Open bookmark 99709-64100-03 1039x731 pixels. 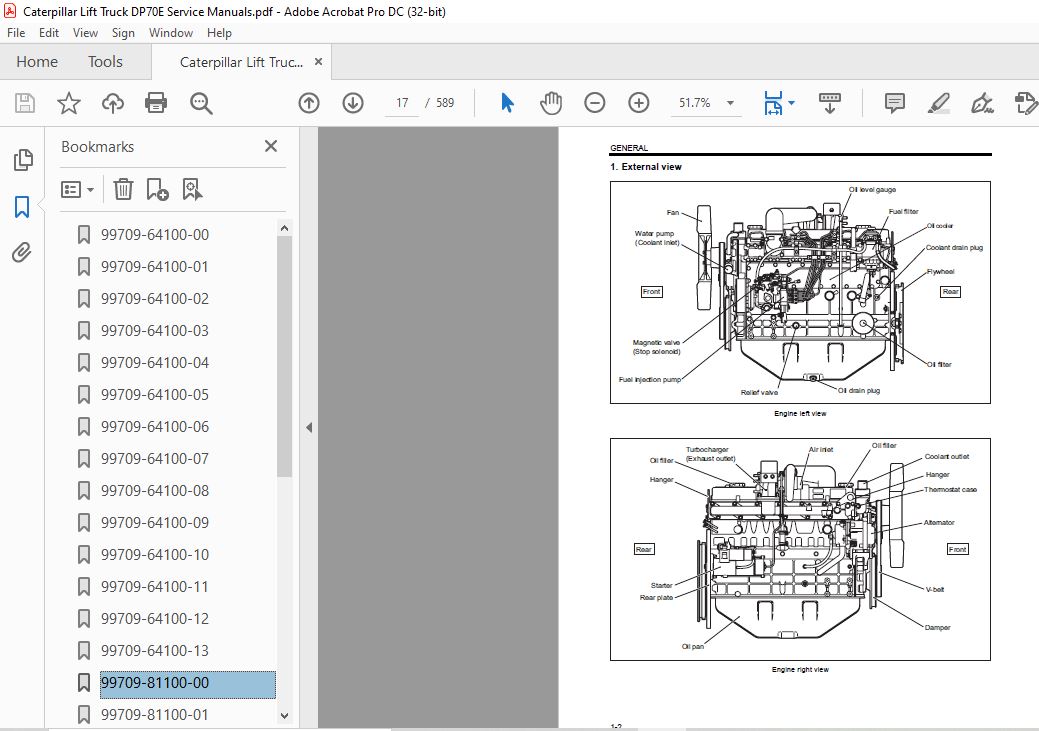(155, 330)
